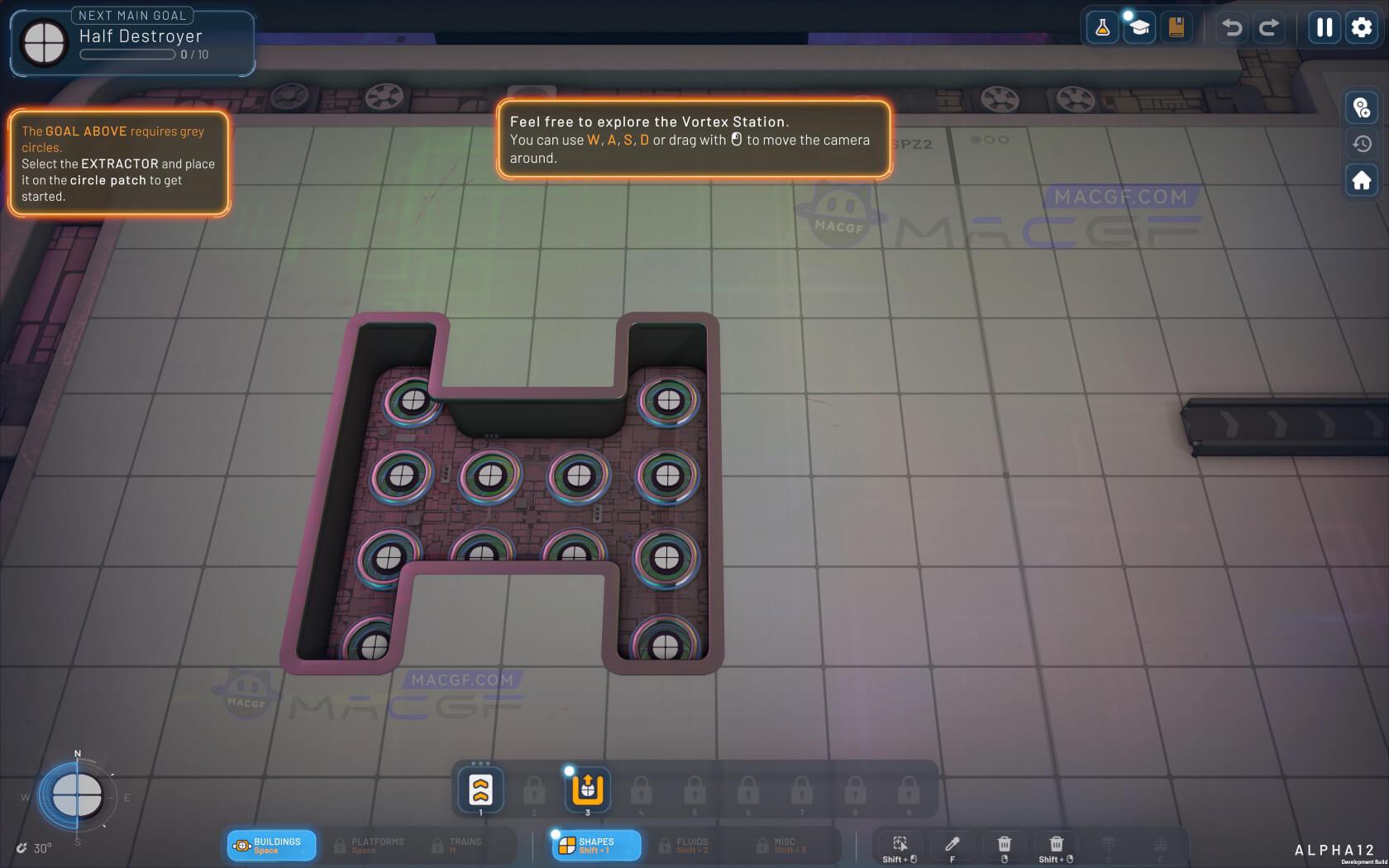Pause the game
The width and height of the screenshot is (1389, 868).
tap(1325, 28)
